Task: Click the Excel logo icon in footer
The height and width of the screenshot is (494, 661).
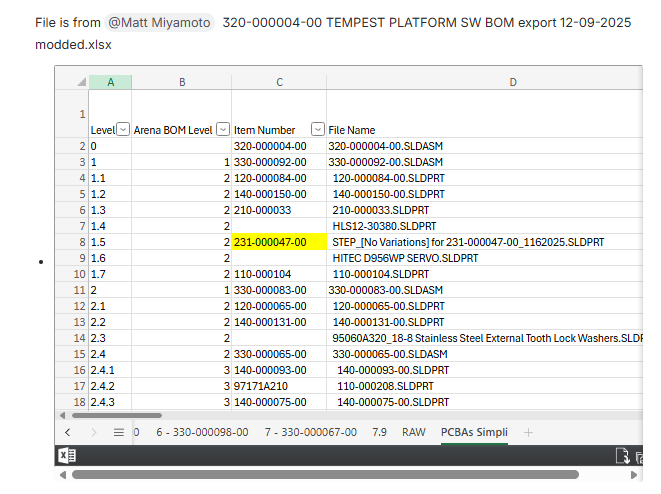Action: pos(67,456)
